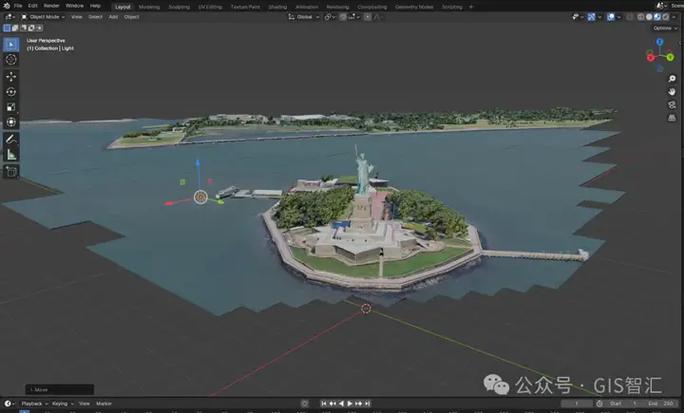
Task: Click the pan view hand icon
Action: [x=672, y=92]
